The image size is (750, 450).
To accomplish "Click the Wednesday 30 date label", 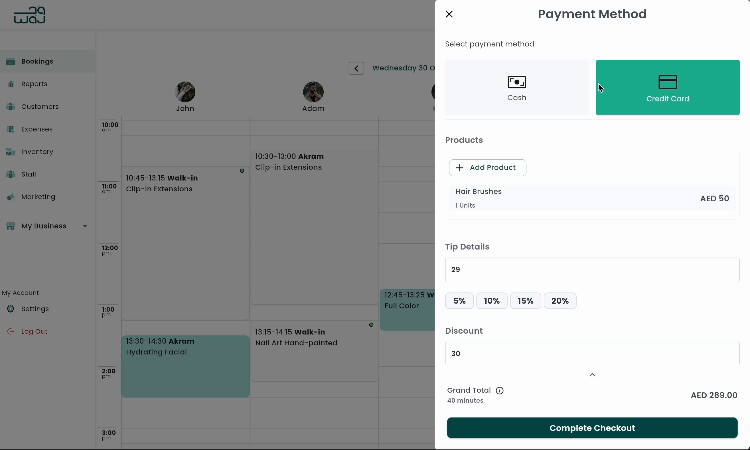I will (x=403, y=68).
